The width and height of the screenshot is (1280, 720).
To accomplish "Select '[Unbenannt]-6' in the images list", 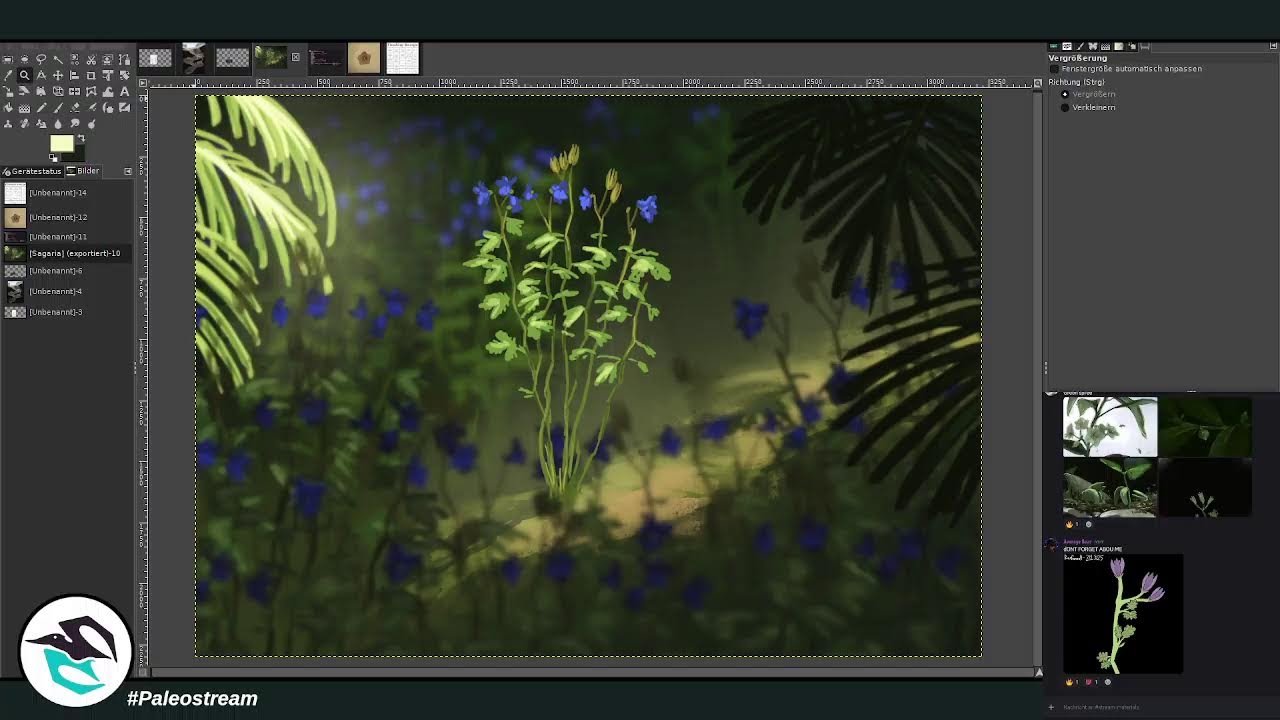I will (x=67, y=271).
